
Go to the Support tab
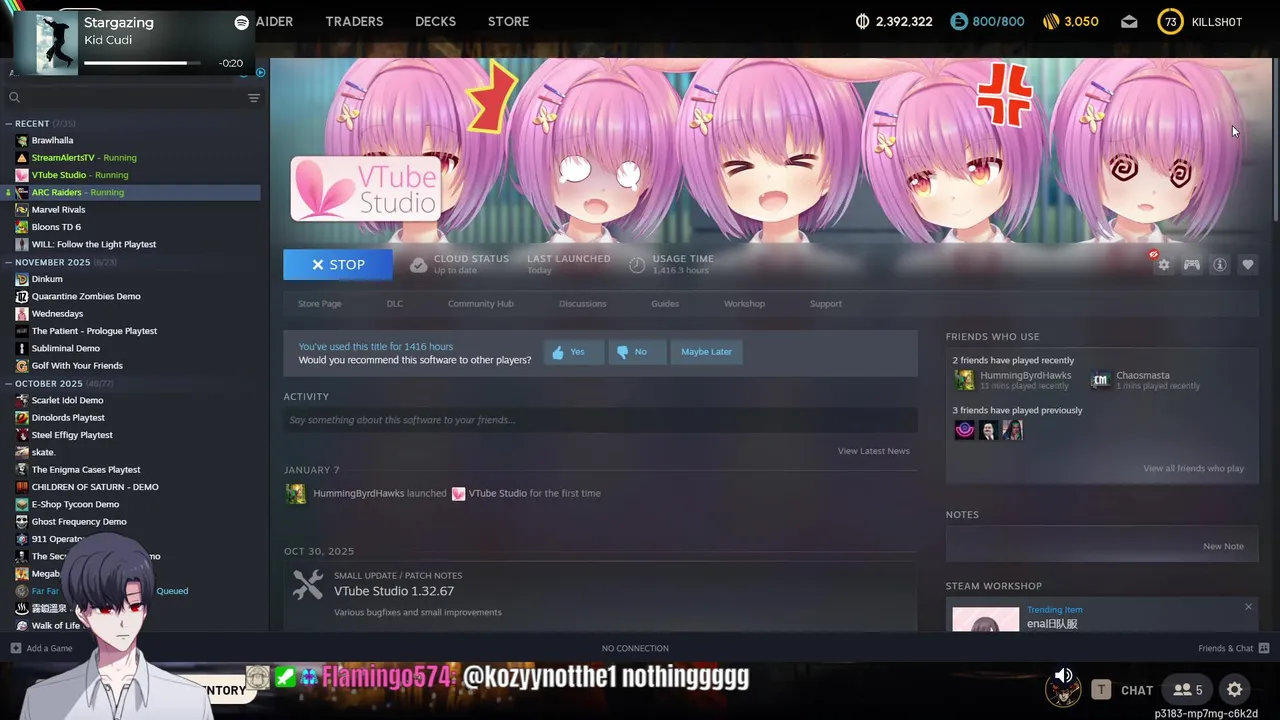coord(825,304)
